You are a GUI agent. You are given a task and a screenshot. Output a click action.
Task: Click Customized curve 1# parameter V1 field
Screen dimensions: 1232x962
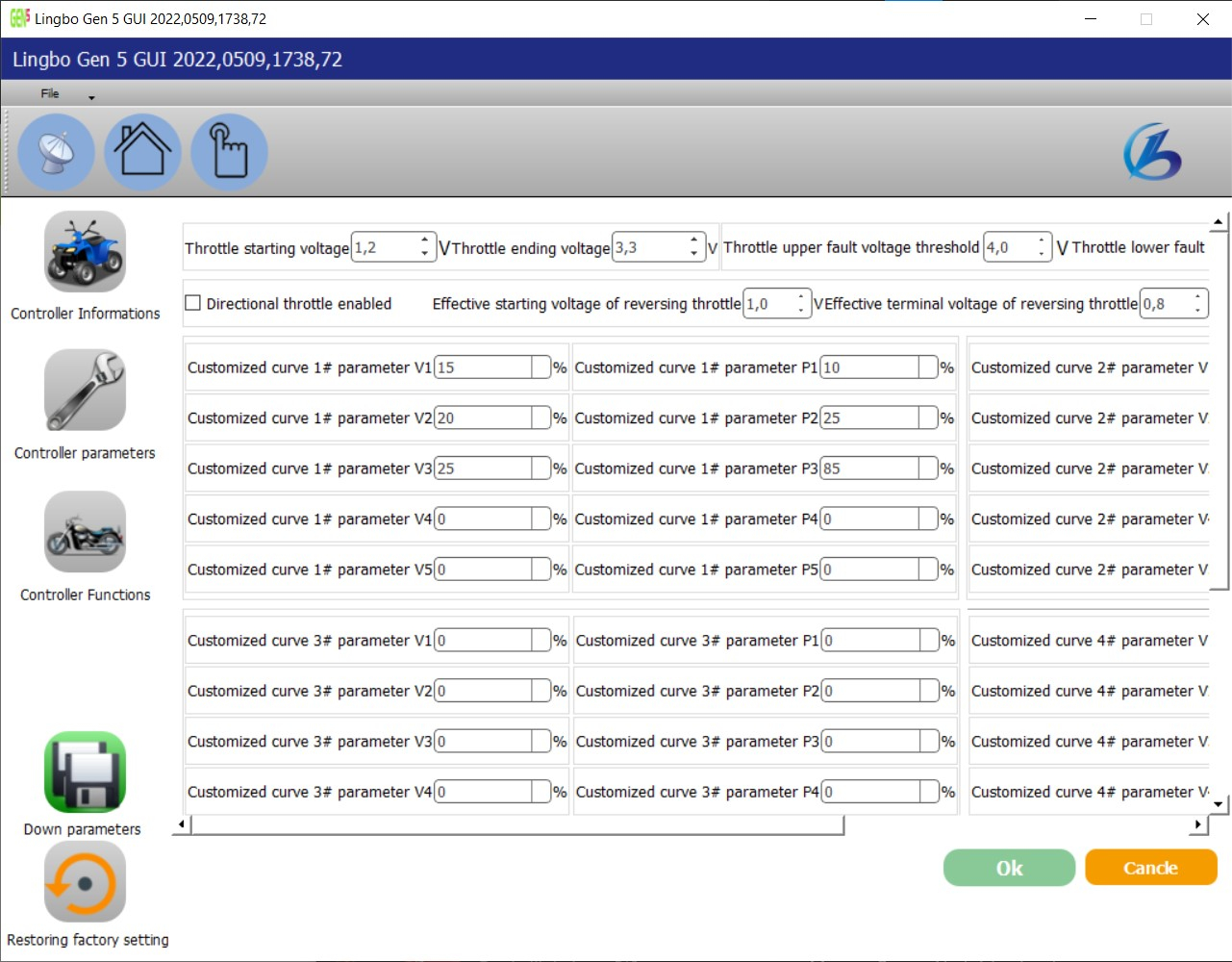(484, 367)
